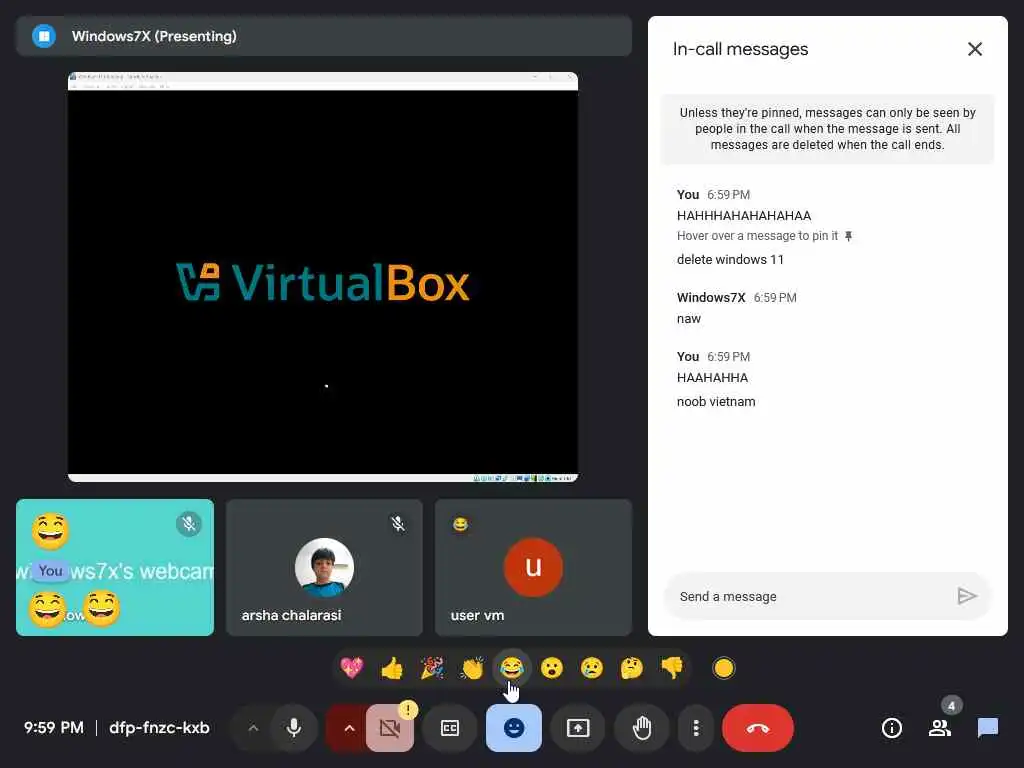This screenshot has height=768, width=1024.
Task: Click the 'noob vietnam' message
Action: pyautogui.click(x=716, y=402)
